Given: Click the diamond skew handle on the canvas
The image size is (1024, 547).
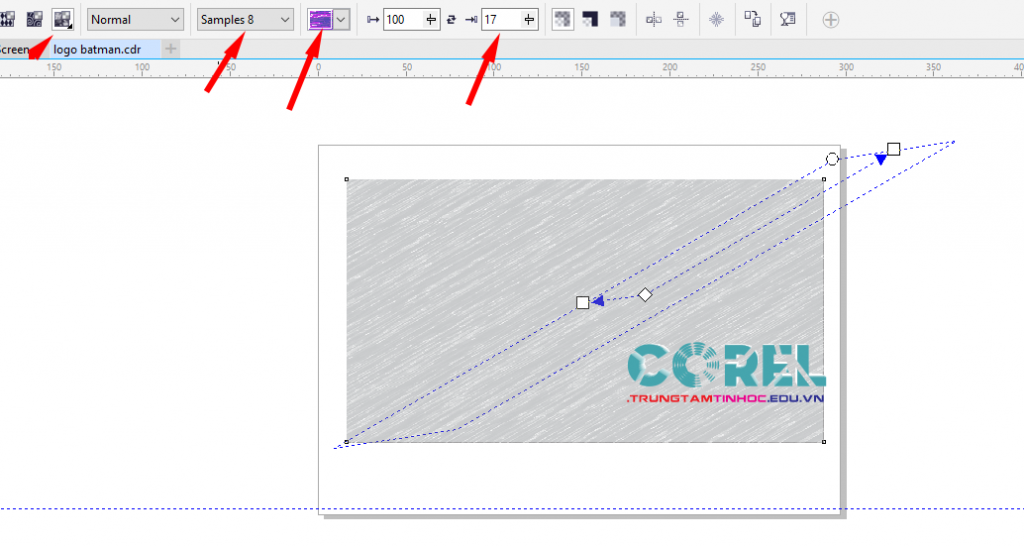Looking at the screenshot, I should (x=645, y=295).
